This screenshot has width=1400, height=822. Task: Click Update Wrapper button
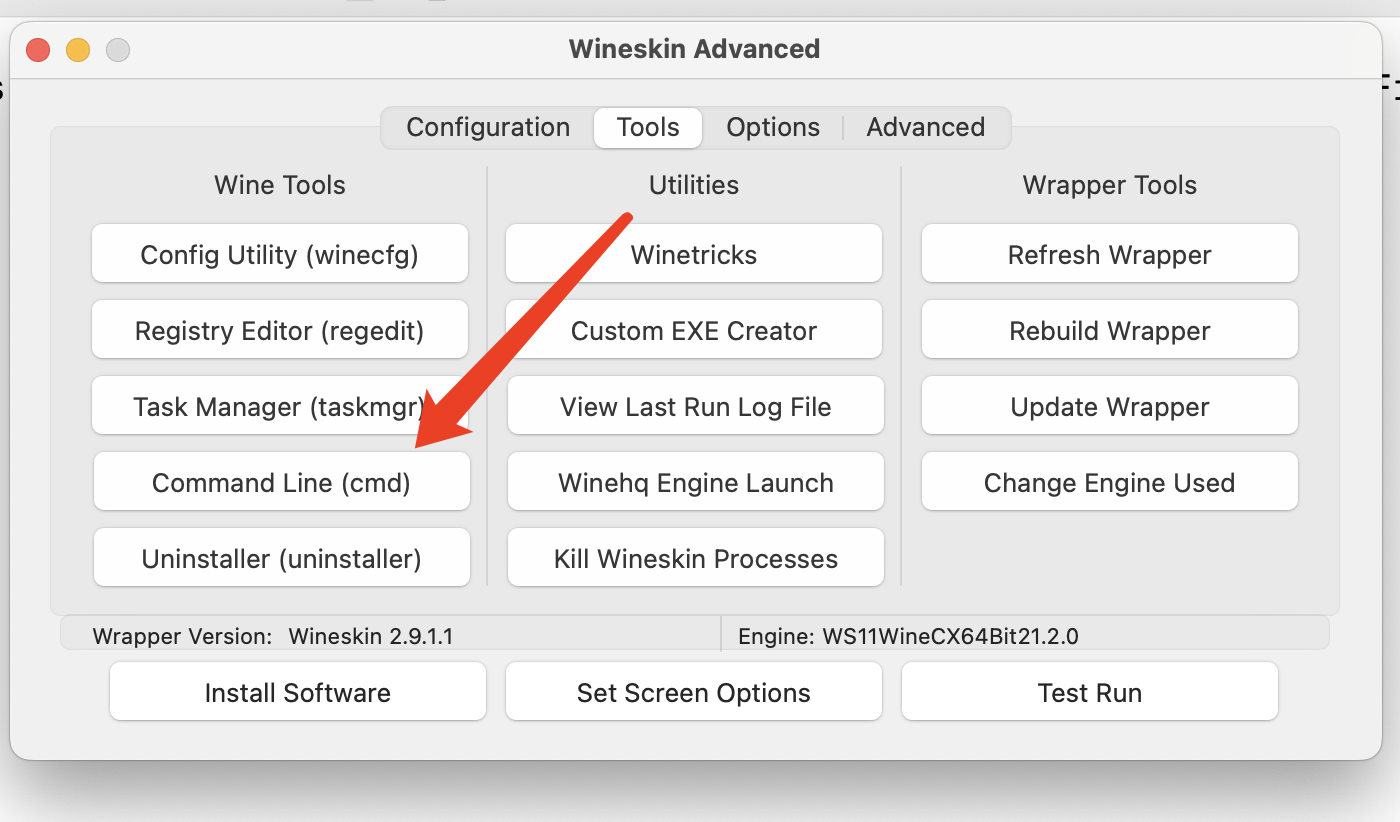pyautogui.click(x=1110, y=406)
